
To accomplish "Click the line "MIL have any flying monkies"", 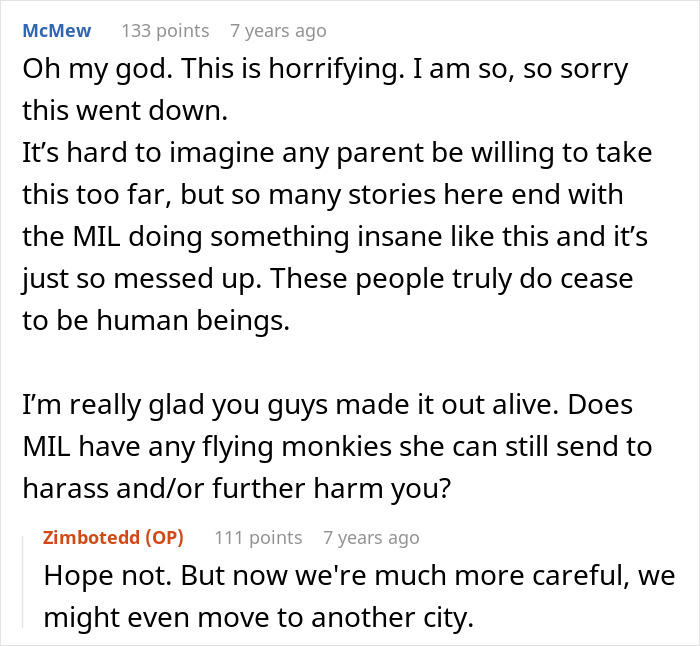I will 336,447.
